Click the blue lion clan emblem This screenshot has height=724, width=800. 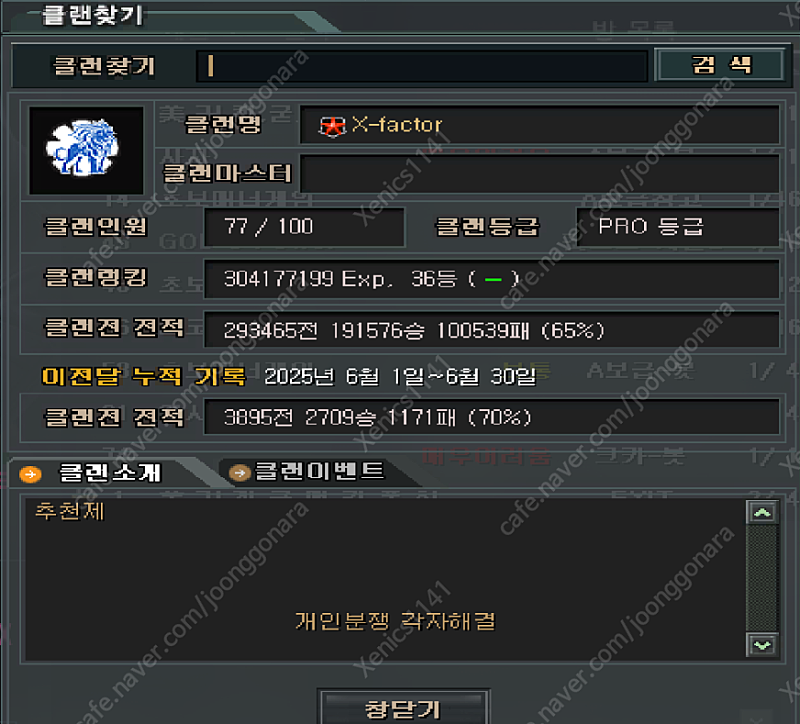85,149
